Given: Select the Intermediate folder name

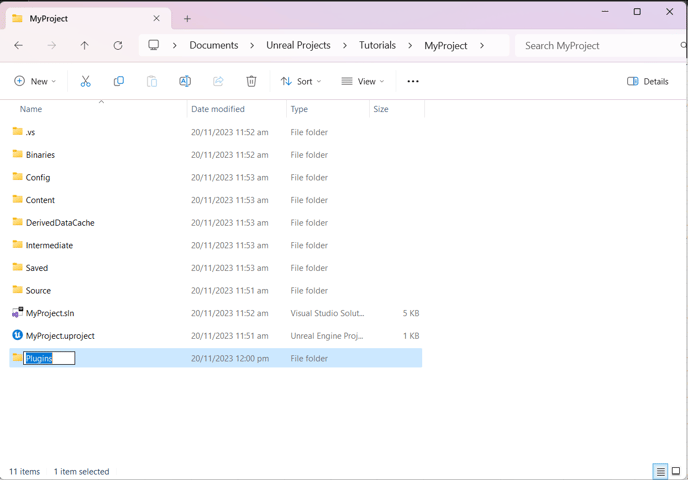Looking at the screenshot, I should 49,245.
